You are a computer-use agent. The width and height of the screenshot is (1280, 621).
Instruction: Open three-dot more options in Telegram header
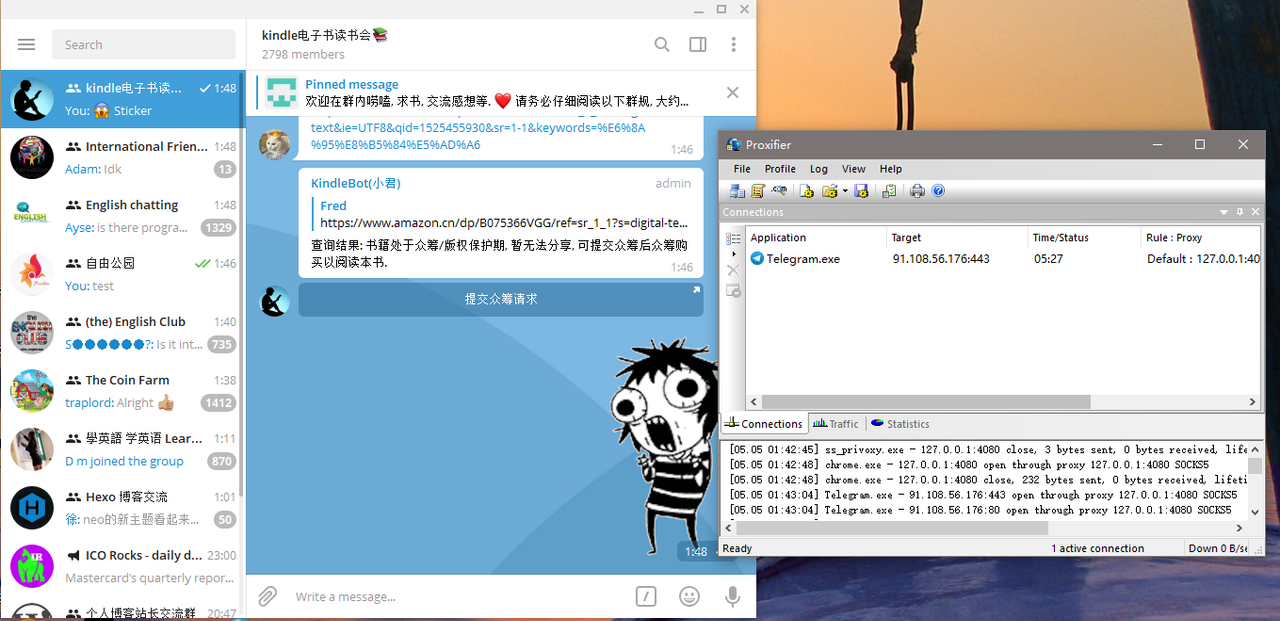coord(734,44)
